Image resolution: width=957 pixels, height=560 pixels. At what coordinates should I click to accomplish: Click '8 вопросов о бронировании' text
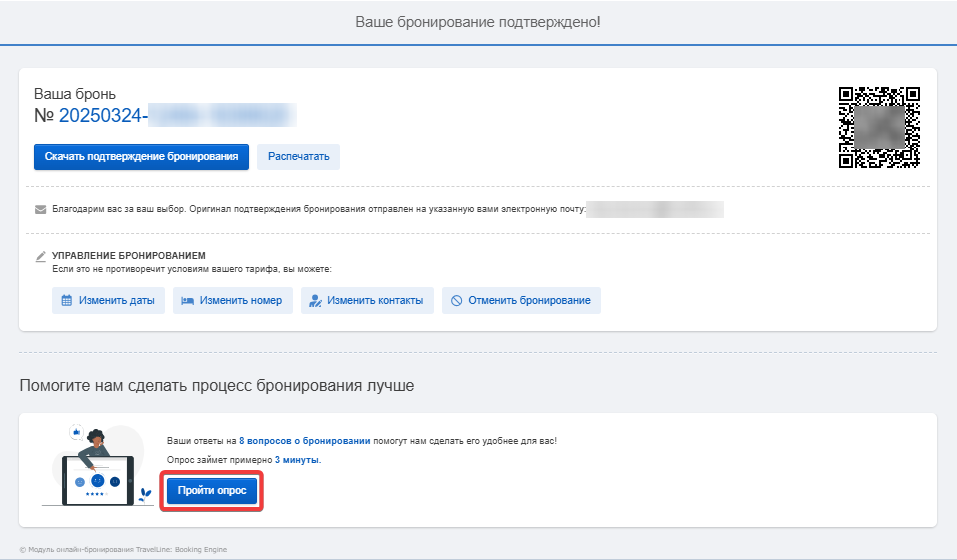click(x=305, y=440)
